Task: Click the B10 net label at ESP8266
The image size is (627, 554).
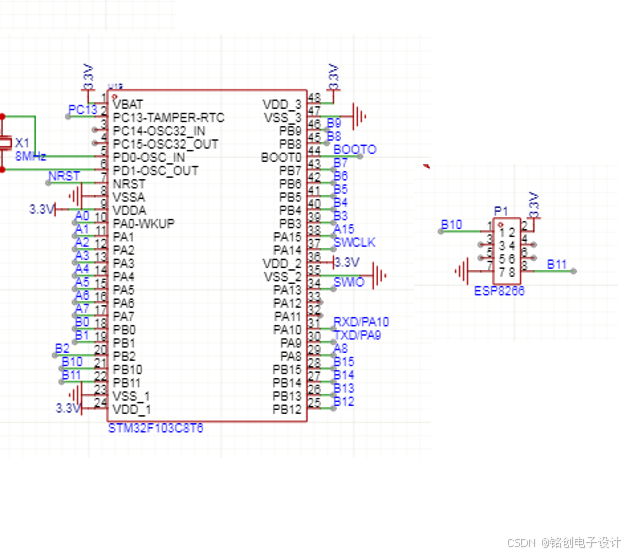Action: tap(451, 224)
